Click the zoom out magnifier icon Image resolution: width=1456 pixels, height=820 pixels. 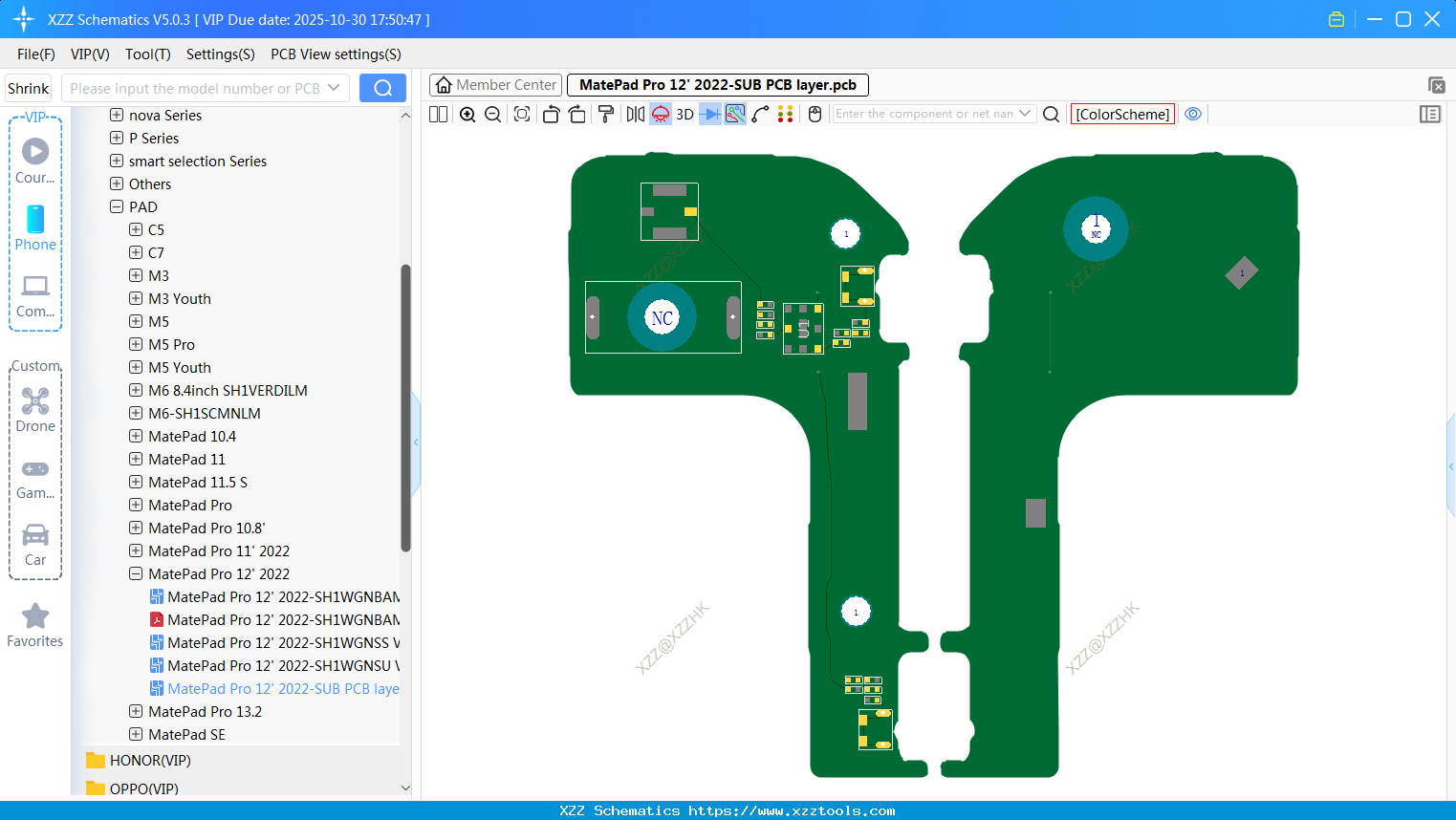click(x=493, y=115)
